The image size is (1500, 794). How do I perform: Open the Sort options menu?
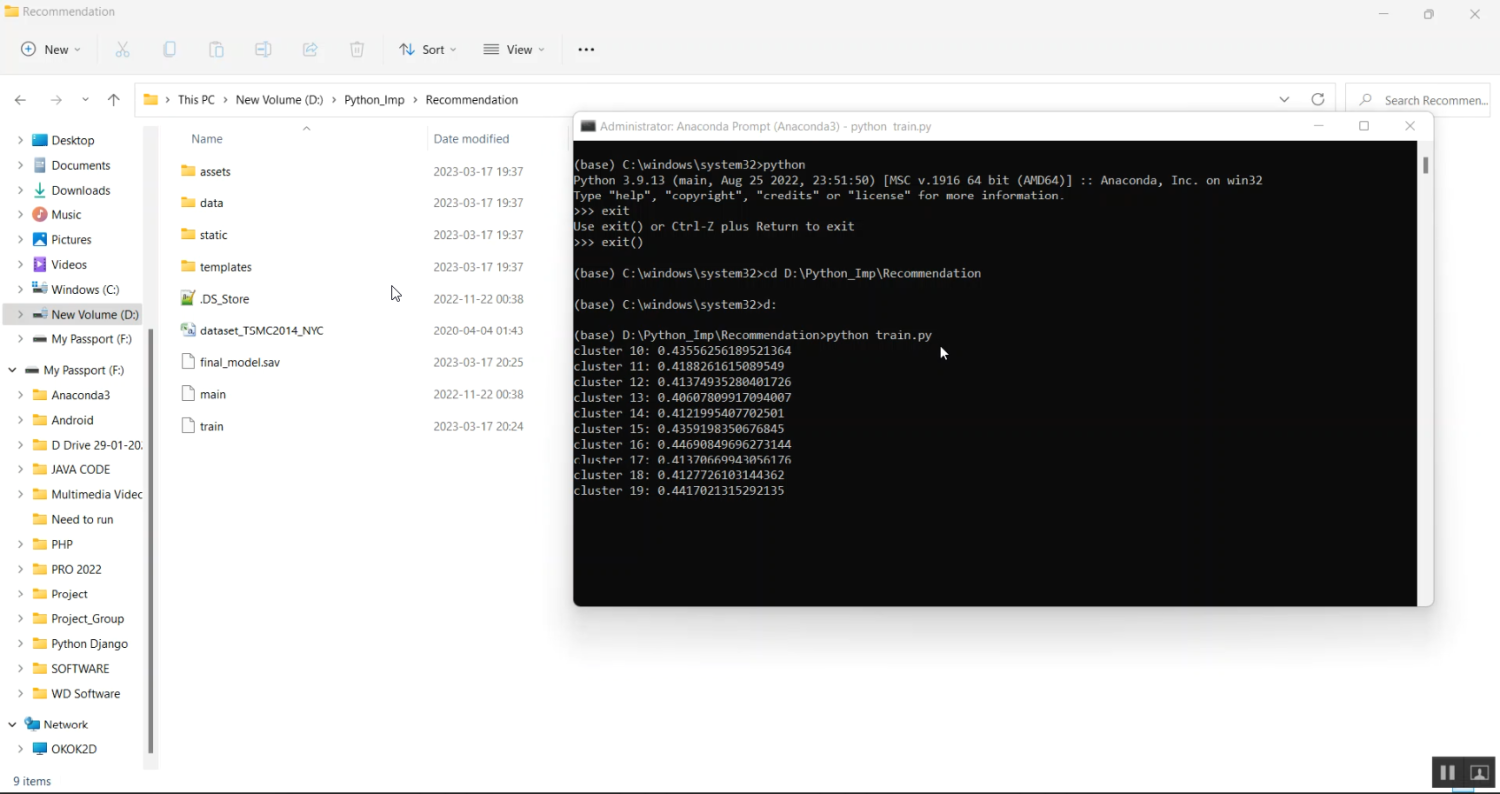point(427,50)
